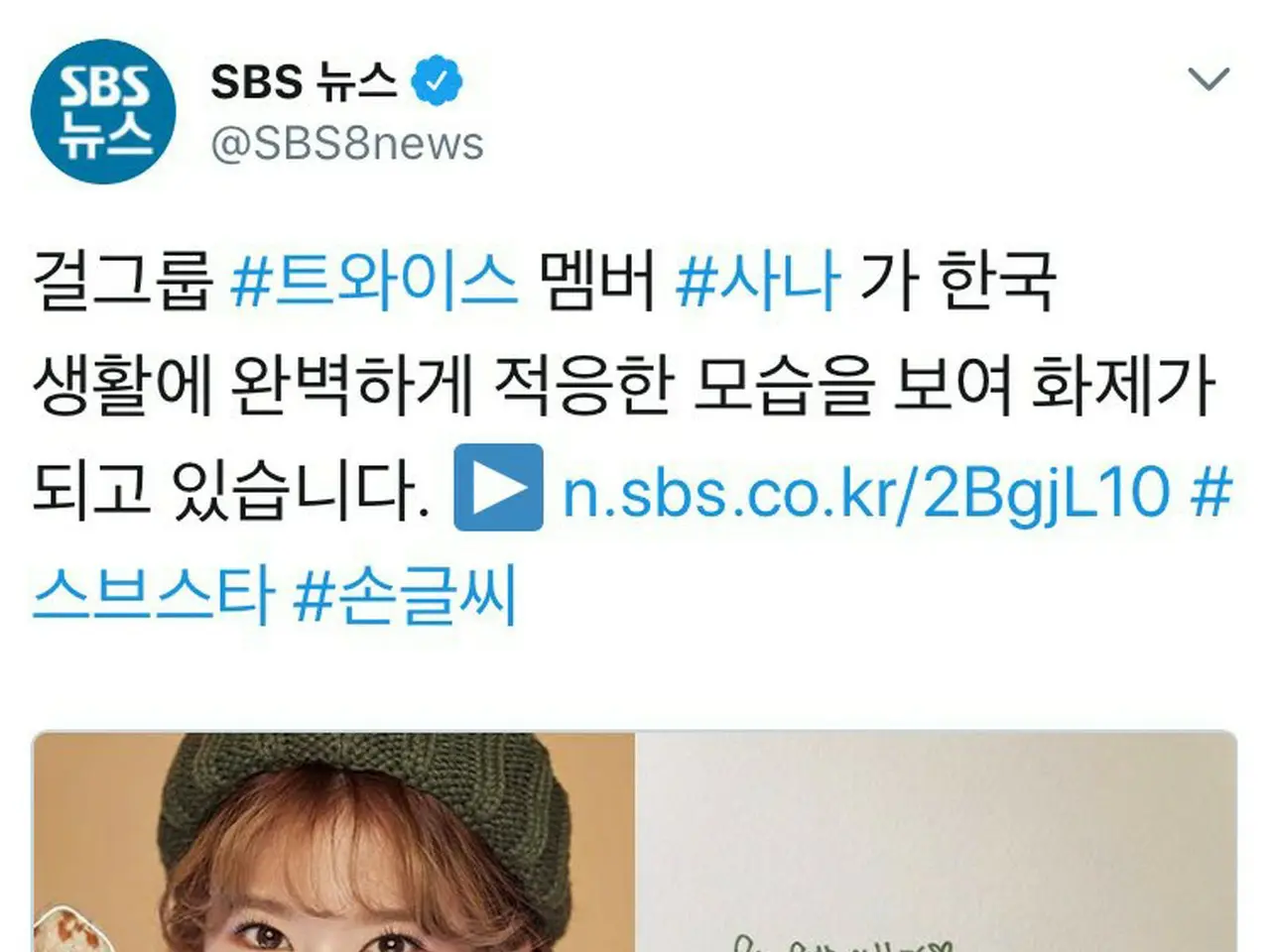Open the #사나 hashtag

[758, 281]
